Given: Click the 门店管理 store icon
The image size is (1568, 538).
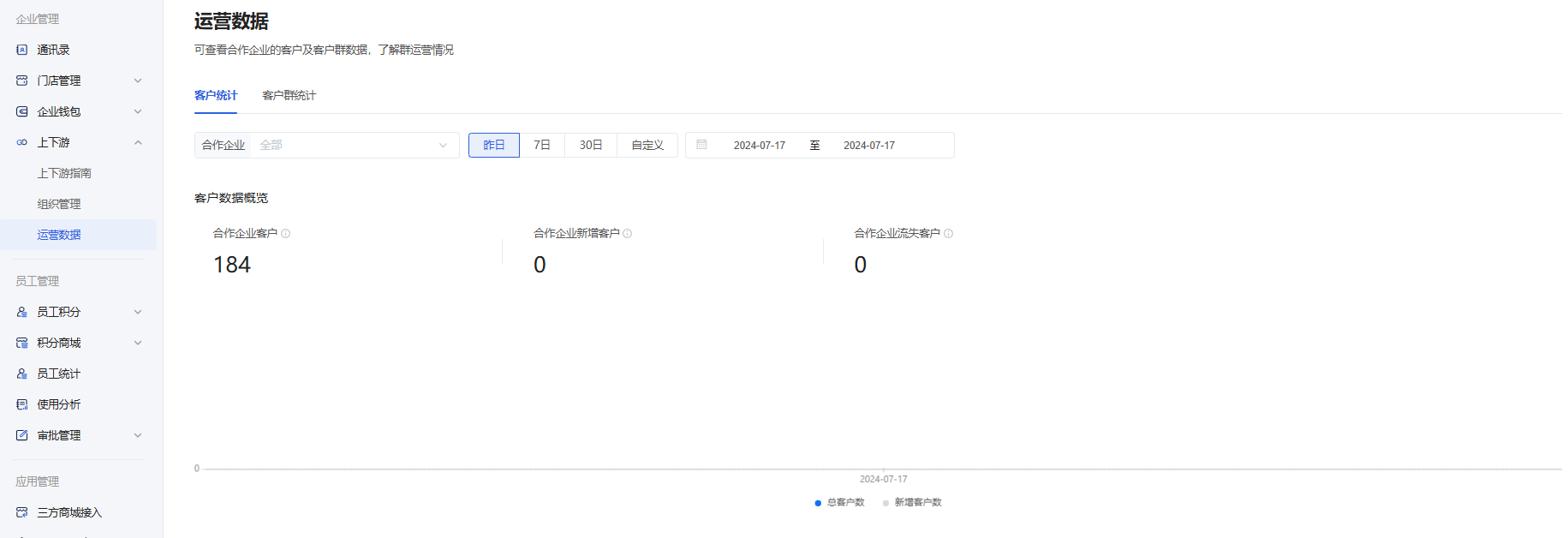Looking at the screenshot, I should [x=22, y=81].
